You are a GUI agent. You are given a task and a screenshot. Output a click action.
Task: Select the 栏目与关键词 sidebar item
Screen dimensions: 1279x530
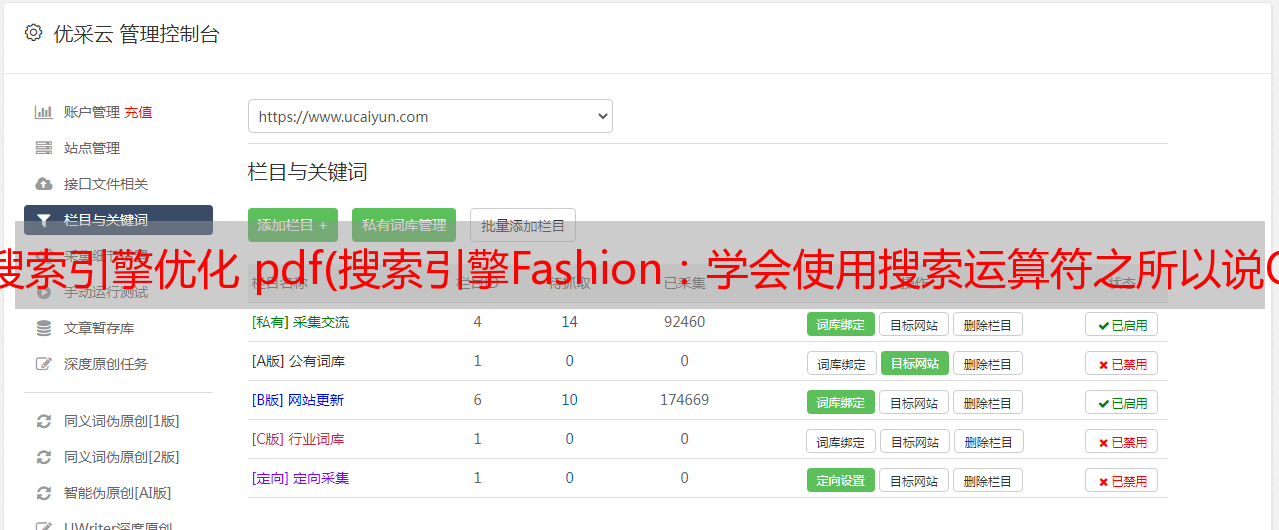pos(118,220)
